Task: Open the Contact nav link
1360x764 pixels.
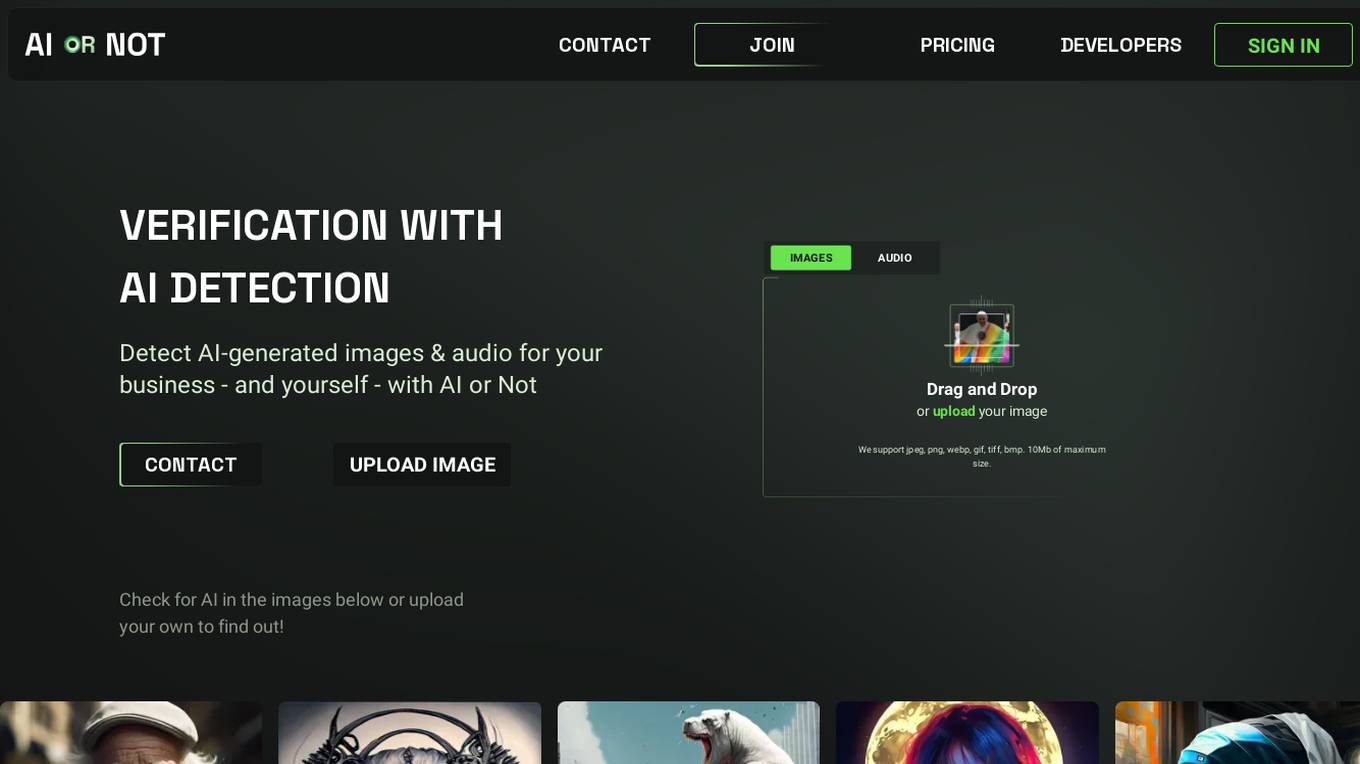Action: (604, 45)
